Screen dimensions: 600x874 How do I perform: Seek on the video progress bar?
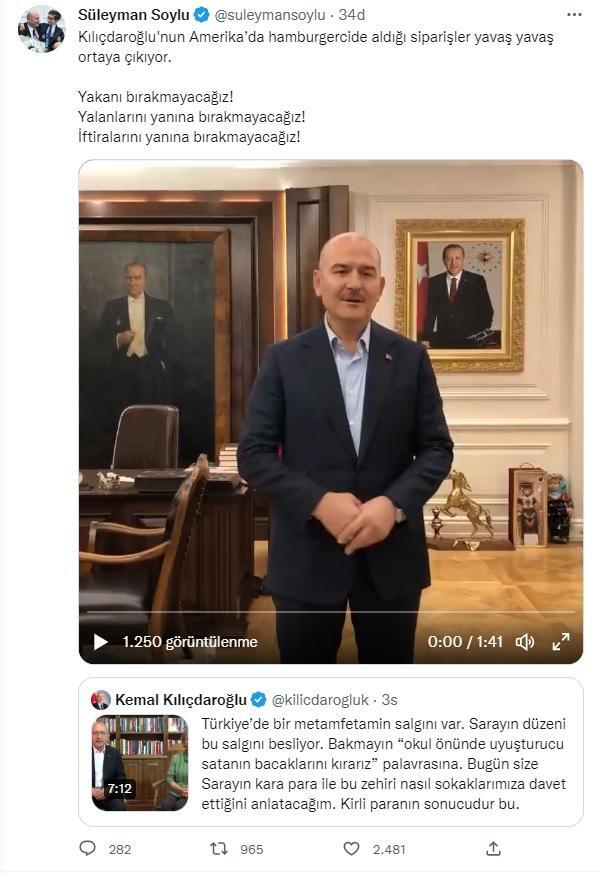pyautogui.click(x=330, y=611)
